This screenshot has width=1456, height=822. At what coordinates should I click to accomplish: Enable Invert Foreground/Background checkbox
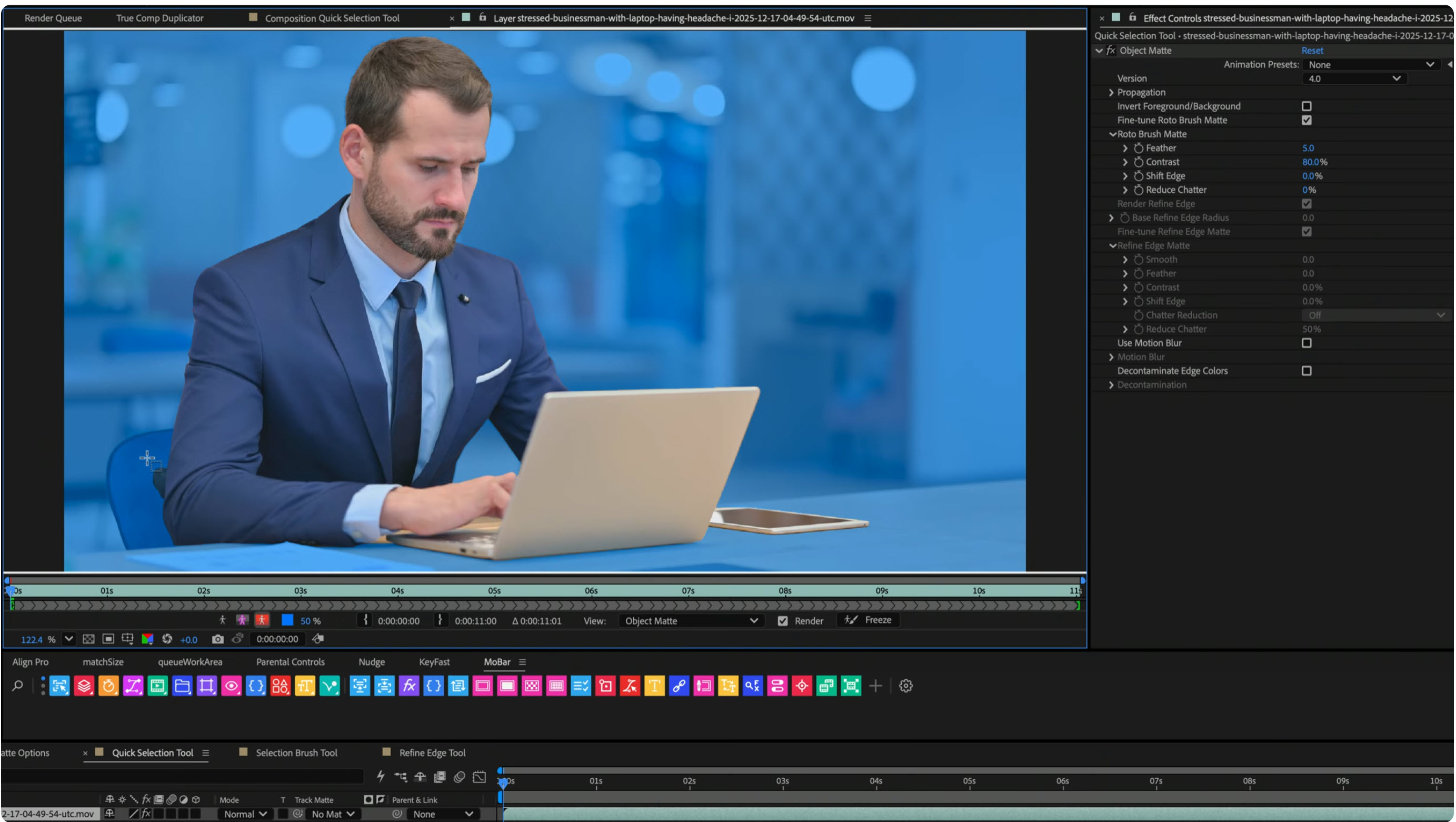1306,106
